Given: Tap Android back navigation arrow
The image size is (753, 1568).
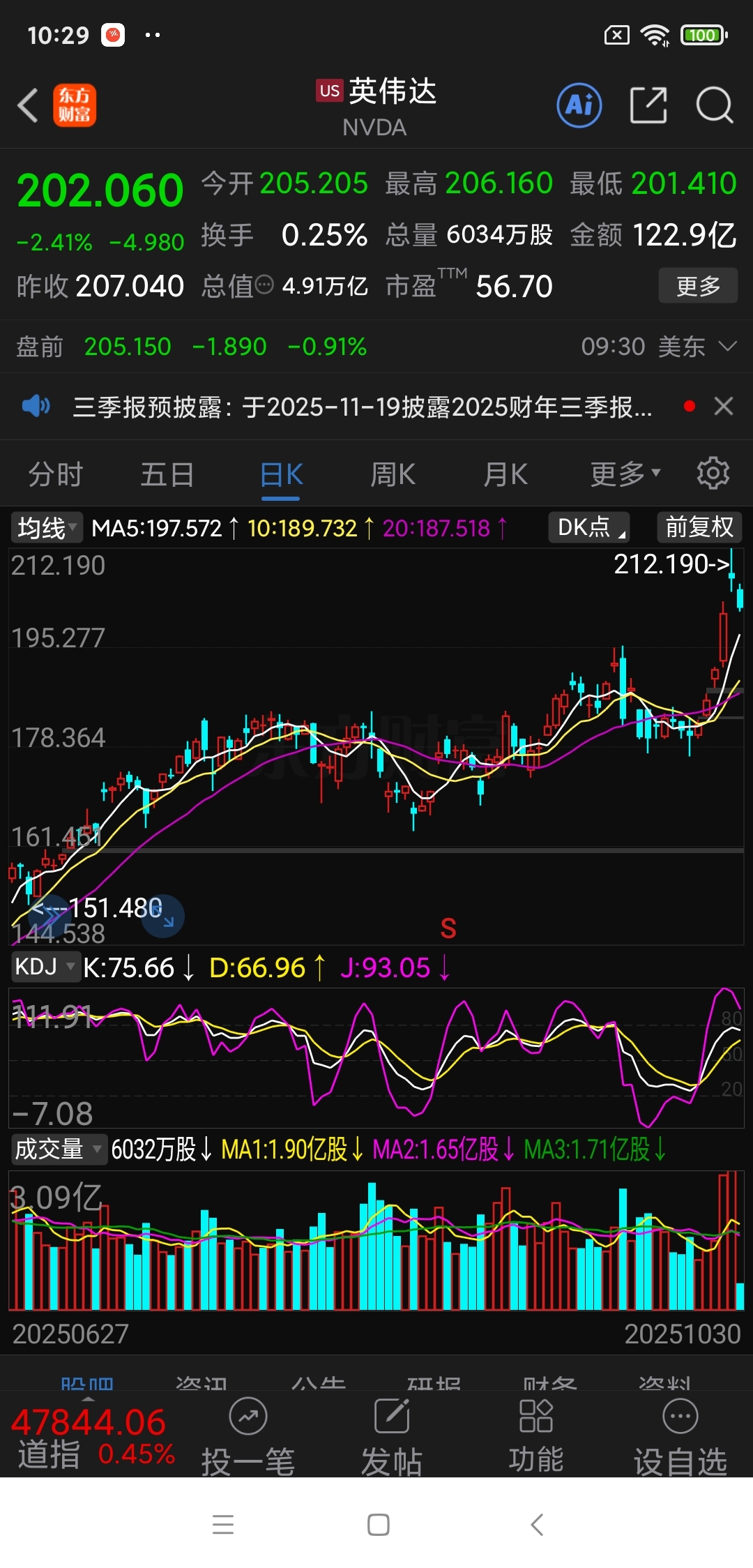Looking at the screenshot, I should (x=536, y=1525).
